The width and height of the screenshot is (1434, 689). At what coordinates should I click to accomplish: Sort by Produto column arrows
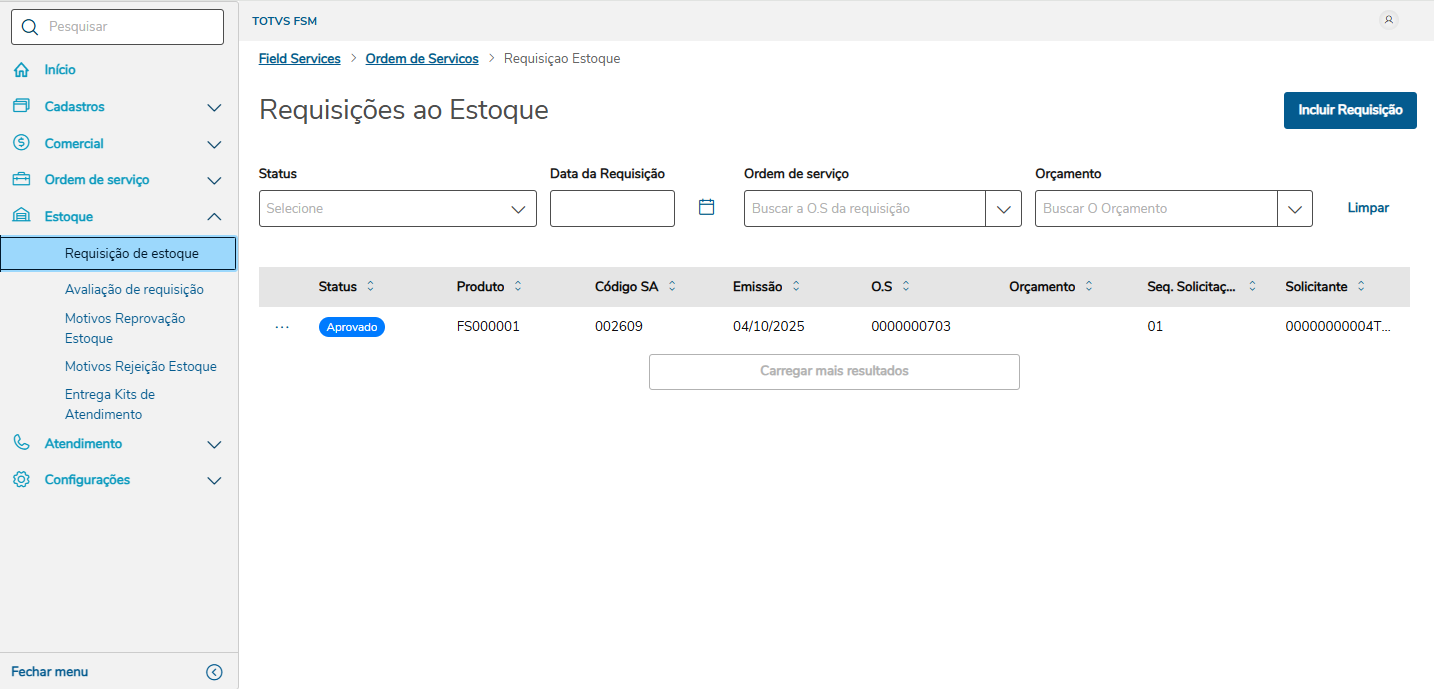518,286
